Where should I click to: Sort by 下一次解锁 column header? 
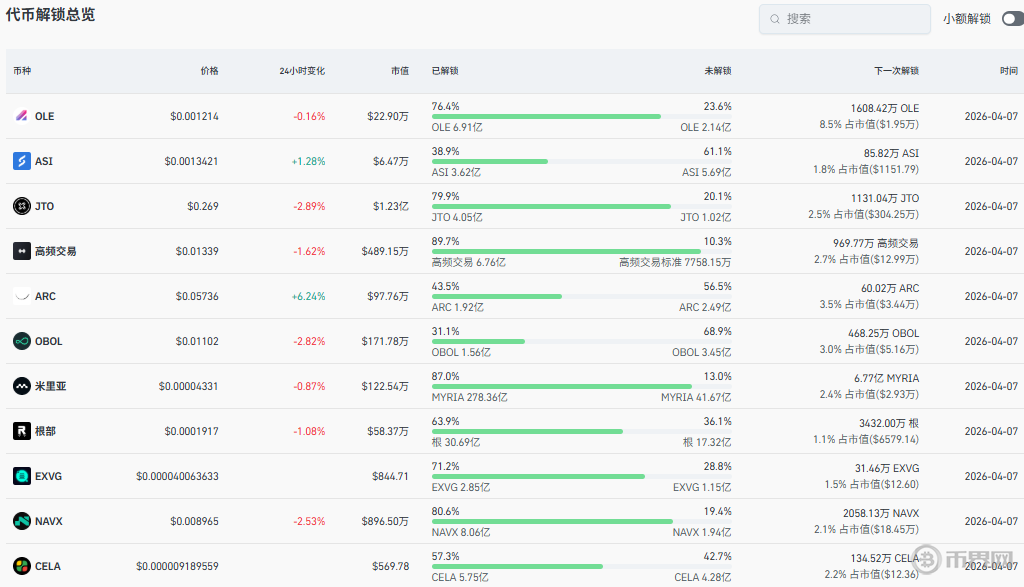[897, 71]
